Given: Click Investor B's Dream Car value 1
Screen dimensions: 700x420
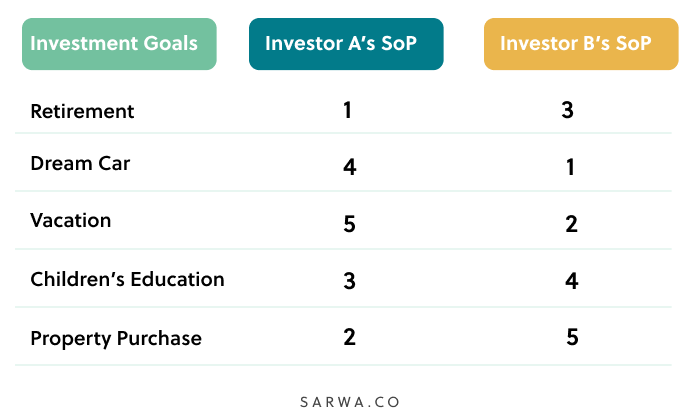Looking at the screenshot, I should [x=570, y=167].
